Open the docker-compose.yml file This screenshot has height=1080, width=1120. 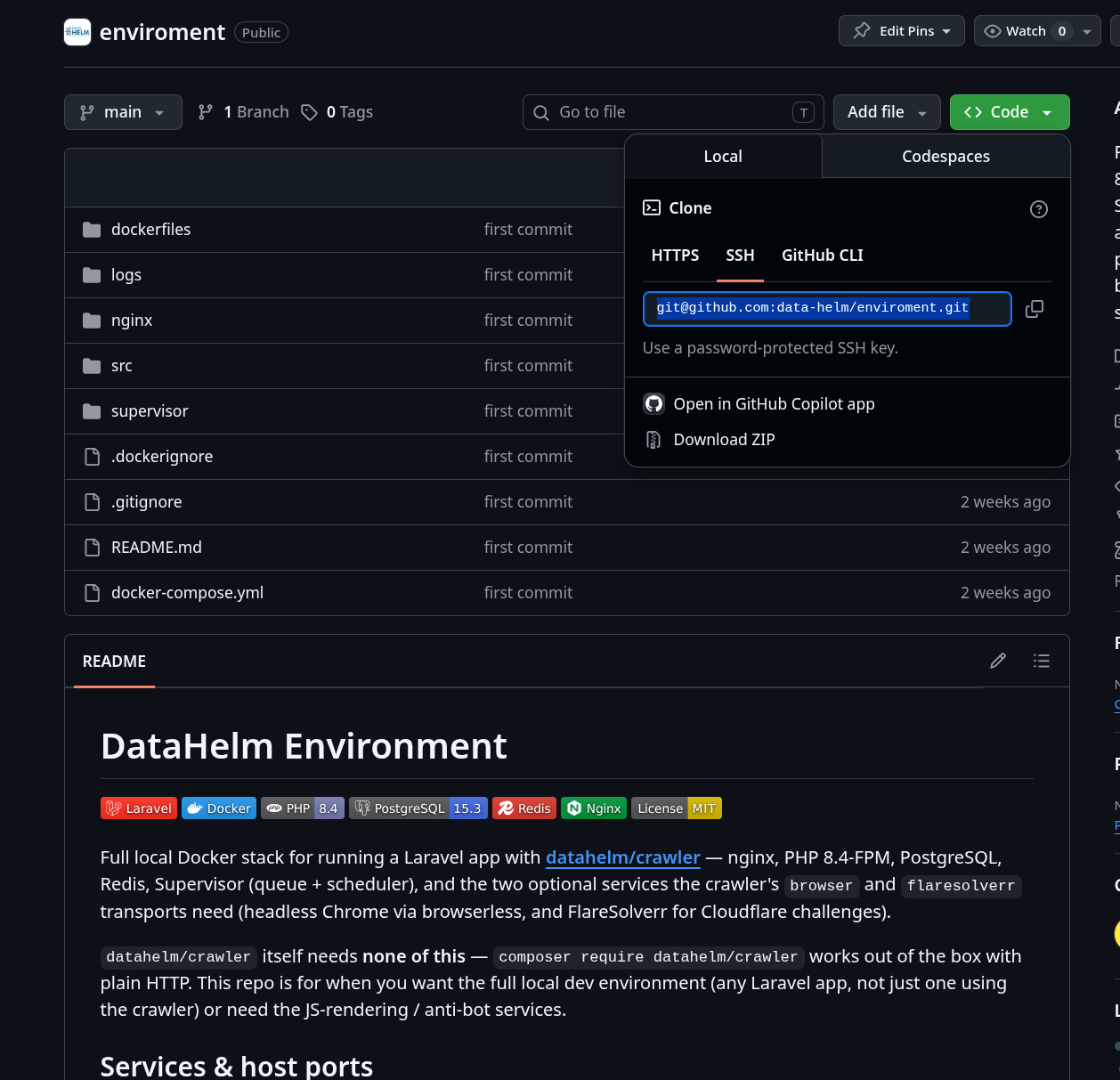point(187,593)
